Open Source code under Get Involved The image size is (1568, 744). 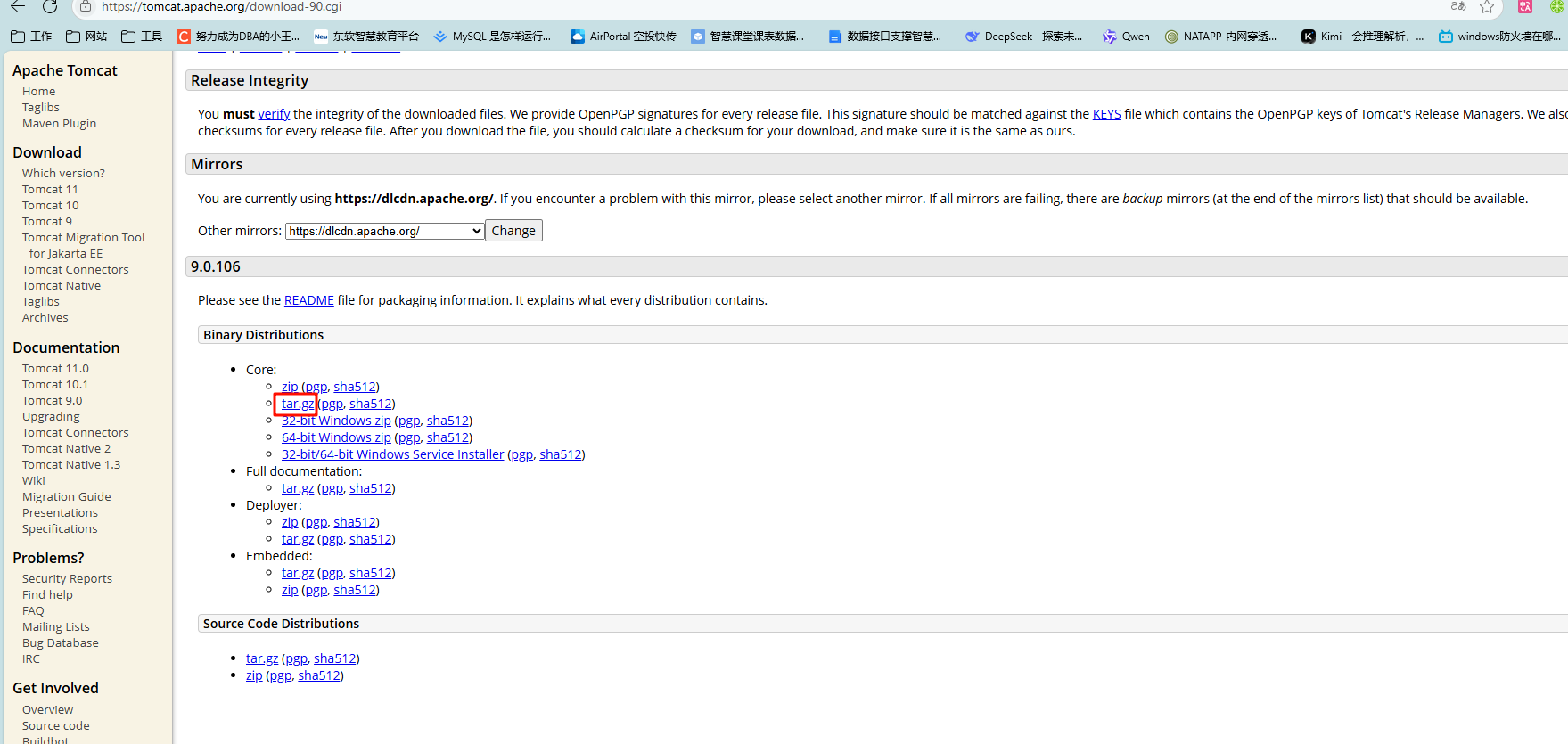tap(56, 725)
